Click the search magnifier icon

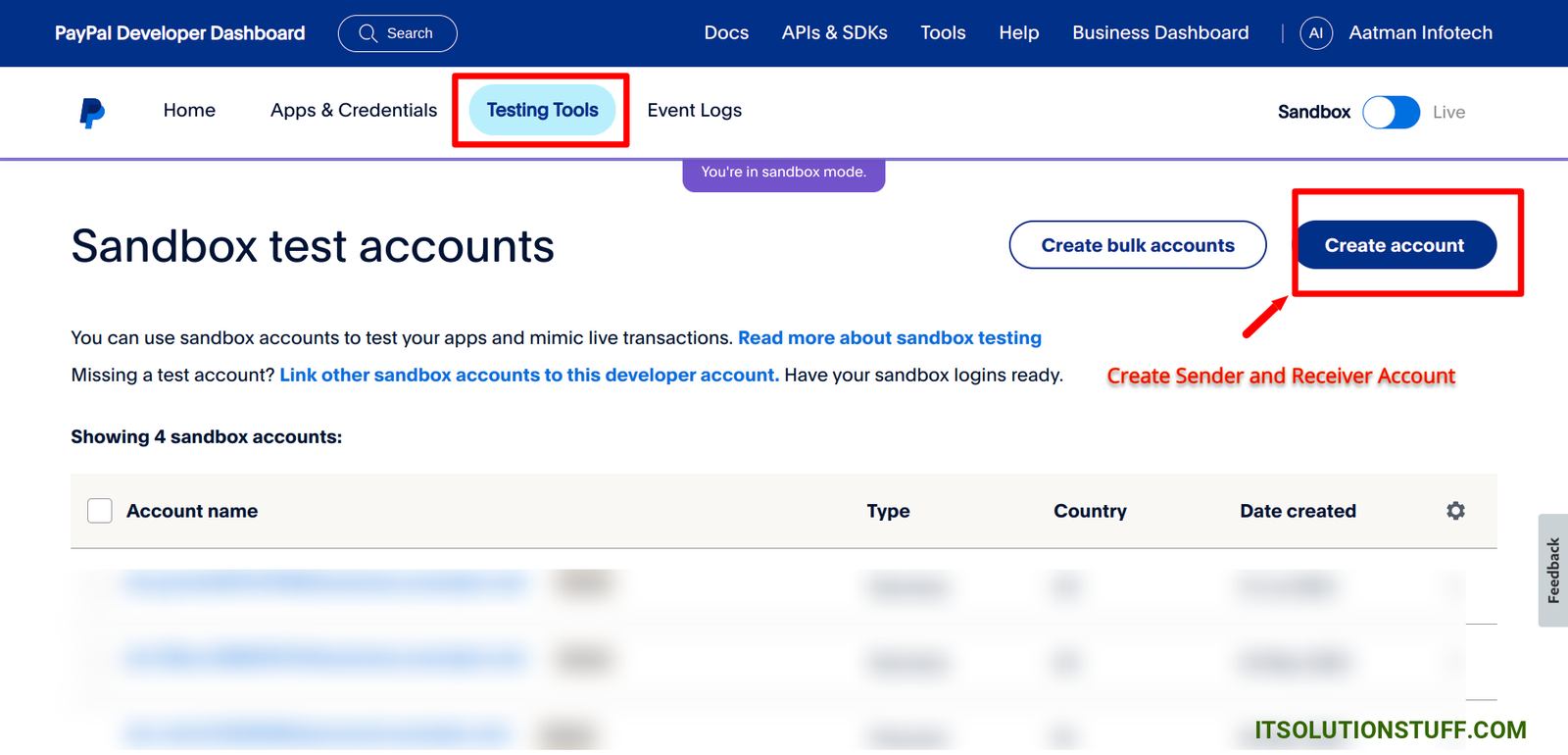pyautogui.click(x=368, y=33)
